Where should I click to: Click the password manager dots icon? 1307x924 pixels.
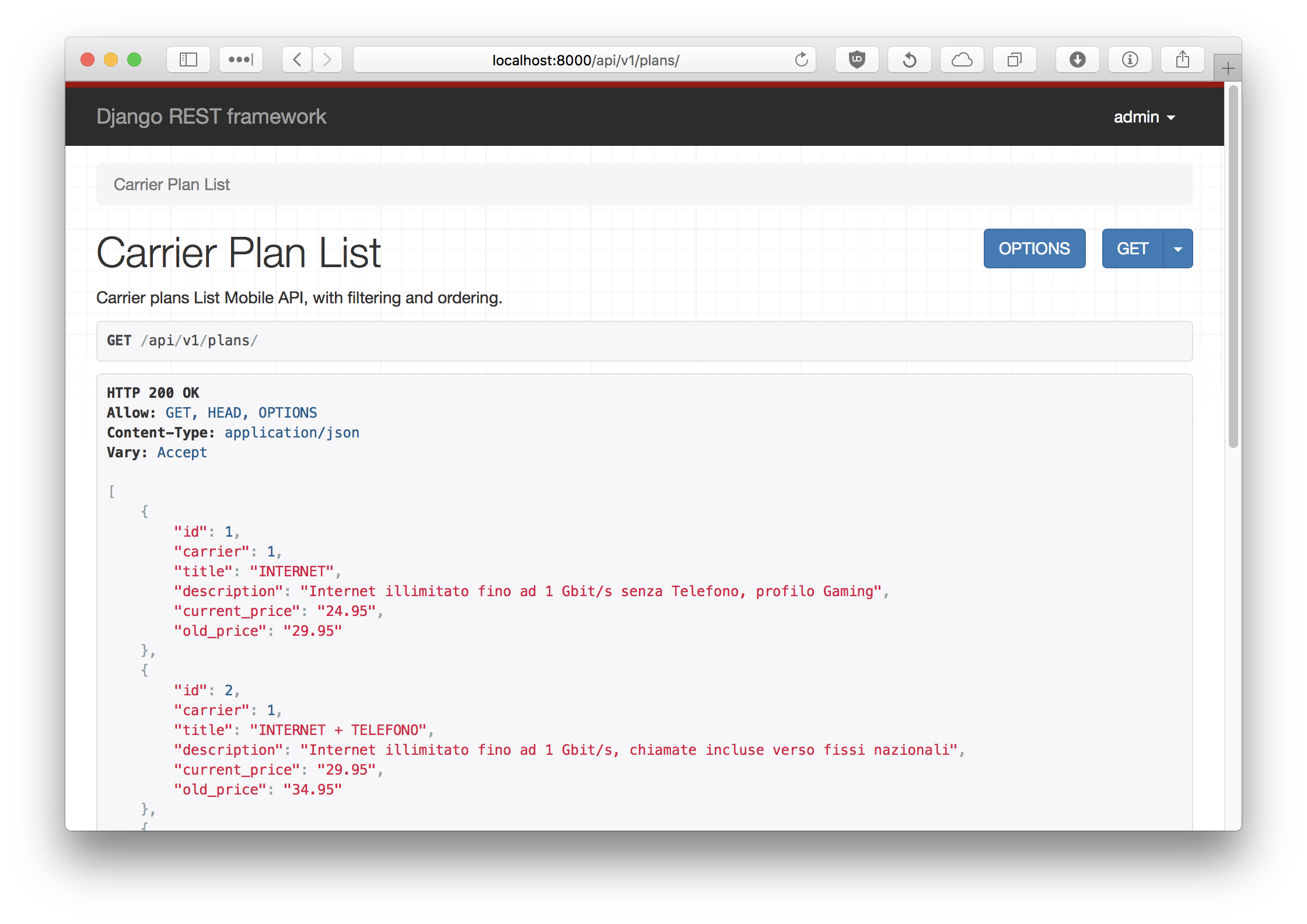pos(240,60)
